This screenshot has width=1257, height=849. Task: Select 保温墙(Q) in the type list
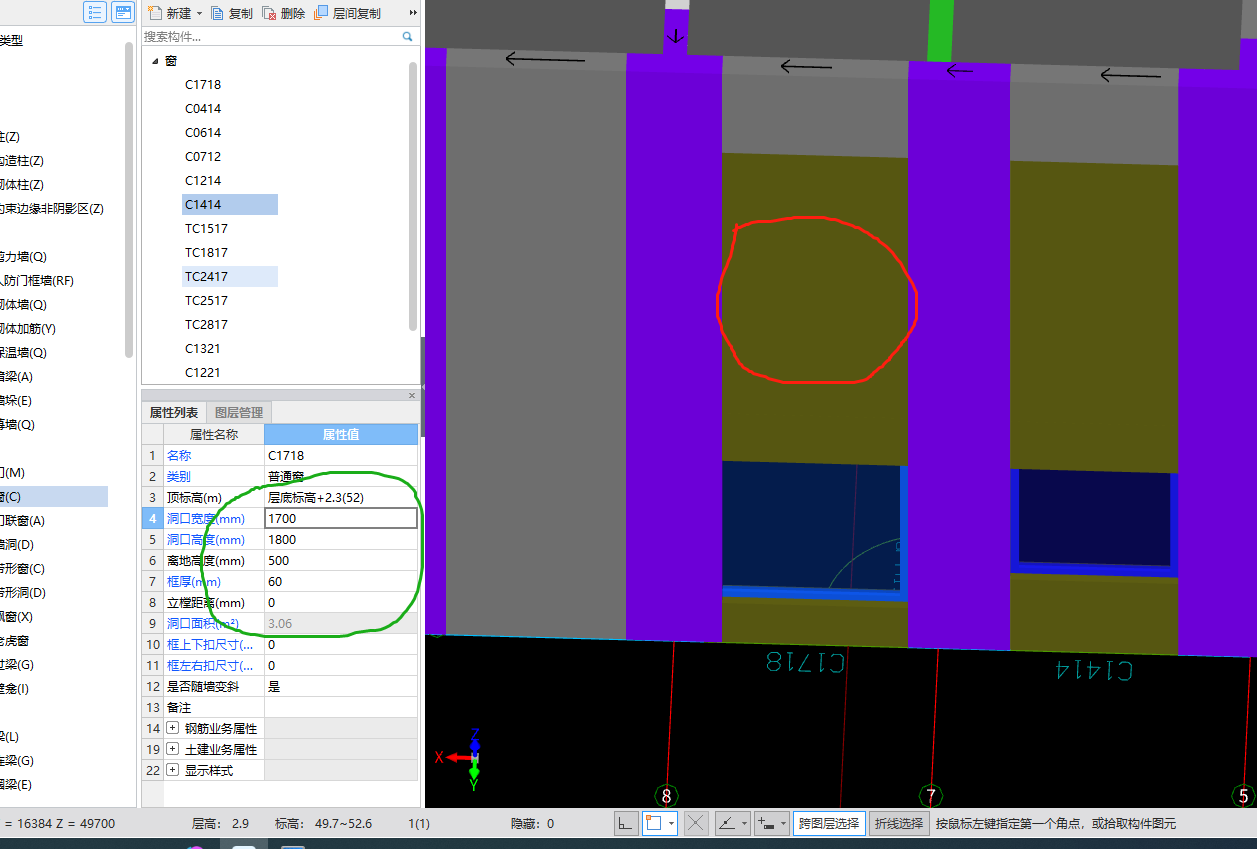(24, 352)
